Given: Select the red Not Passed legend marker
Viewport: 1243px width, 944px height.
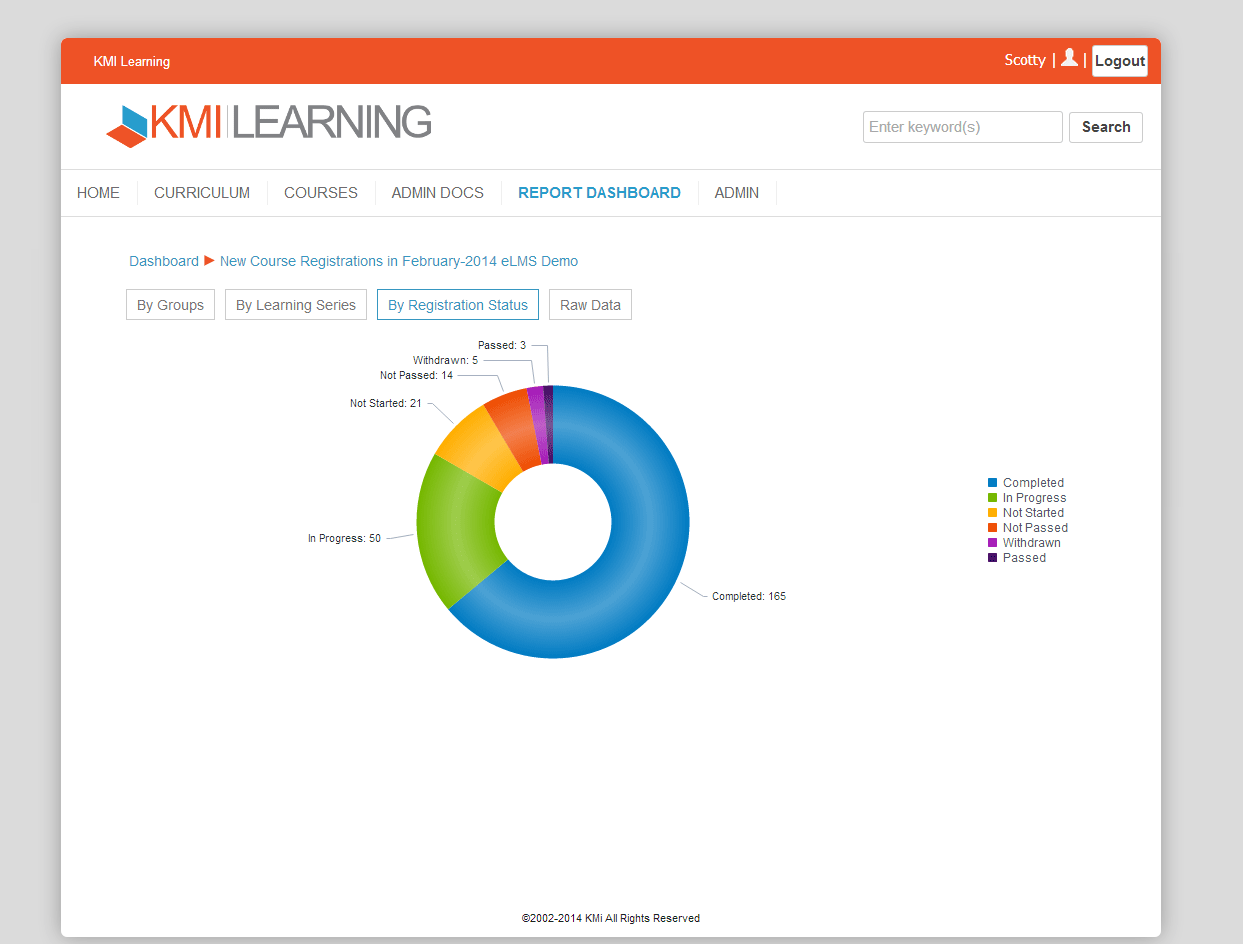Looking at the screenshot, I should click(991, 527).
